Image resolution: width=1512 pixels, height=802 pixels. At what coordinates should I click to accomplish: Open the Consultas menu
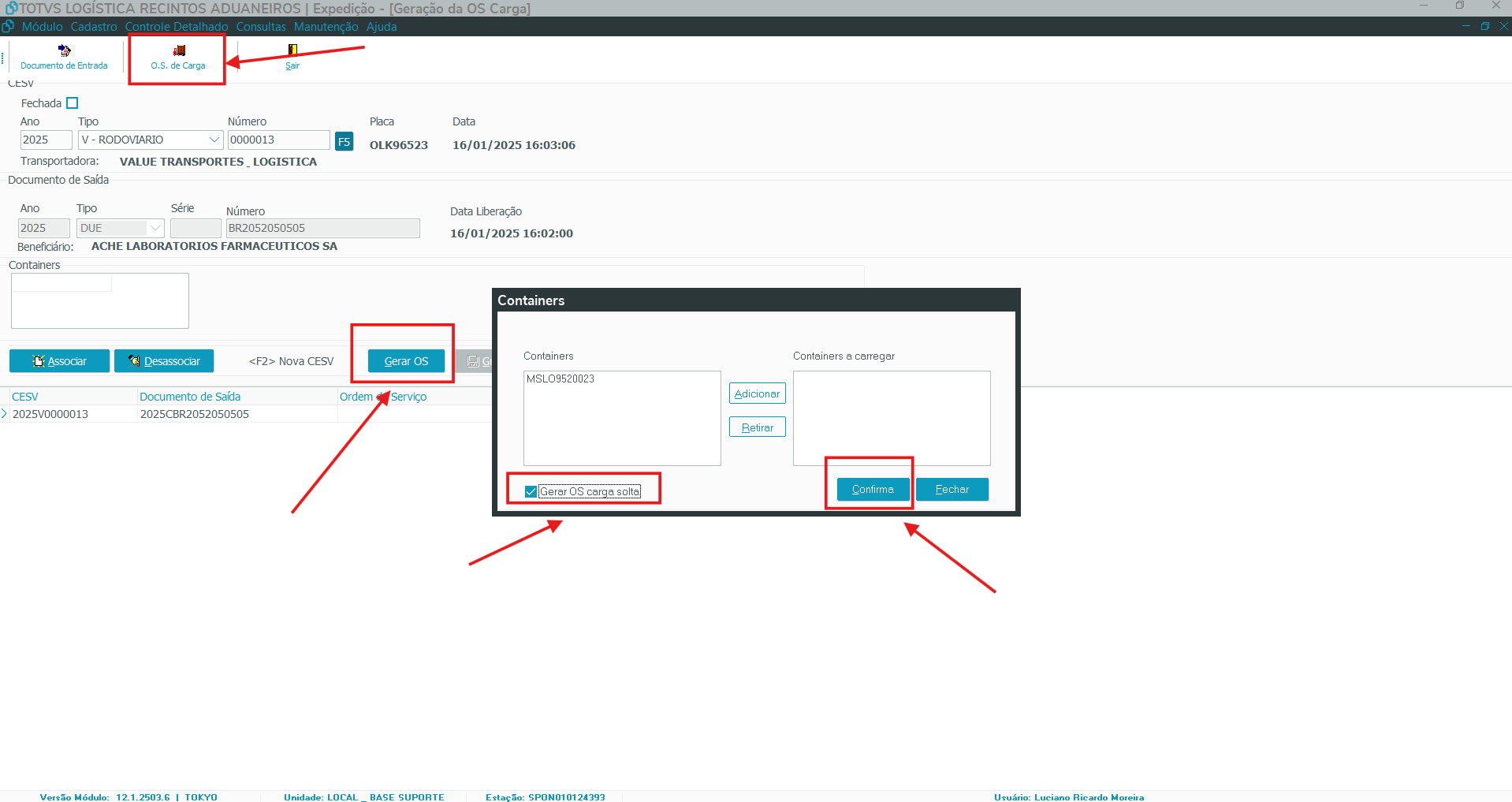261,26
